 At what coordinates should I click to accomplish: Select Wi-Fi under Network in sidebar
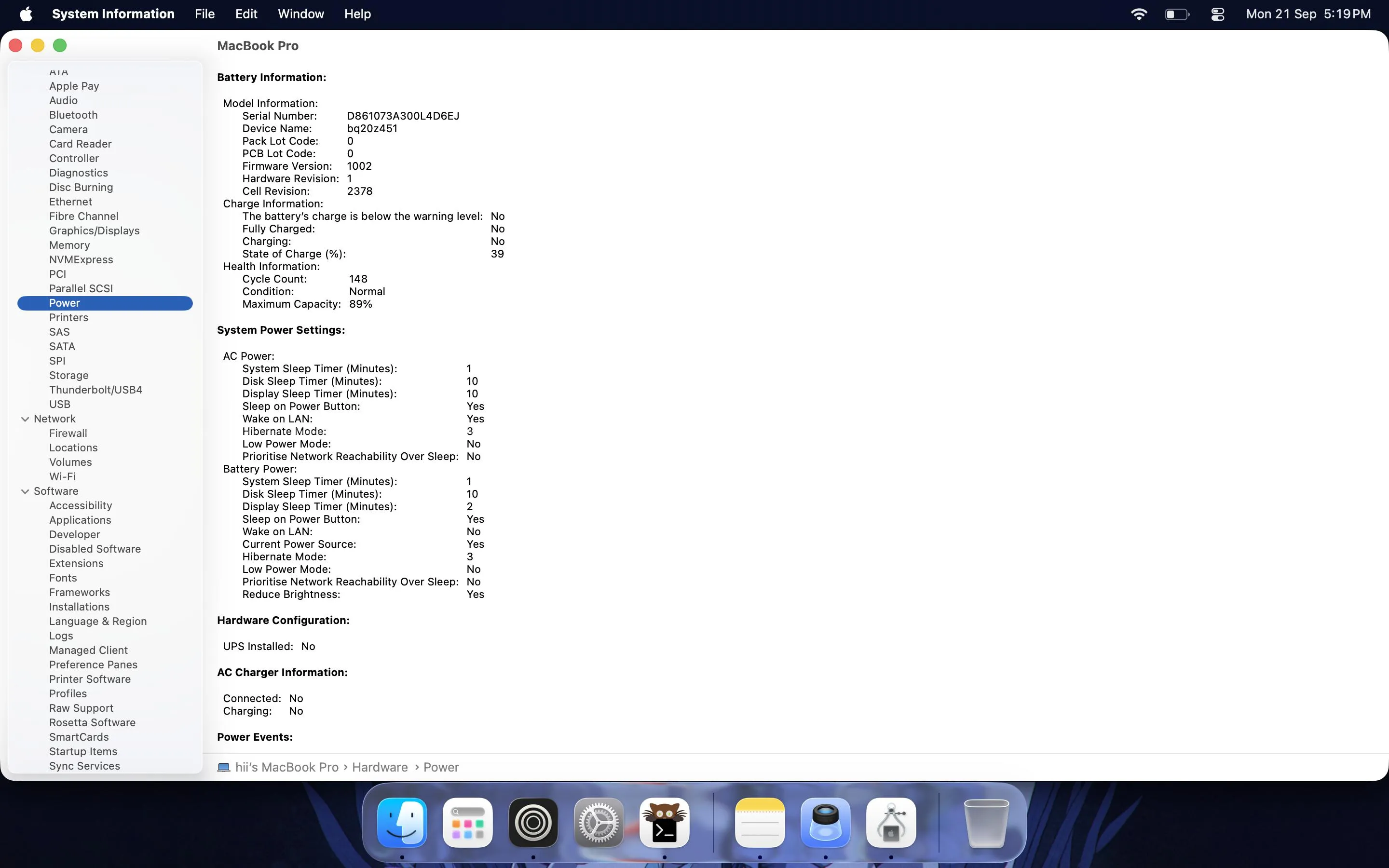[63, 476]
